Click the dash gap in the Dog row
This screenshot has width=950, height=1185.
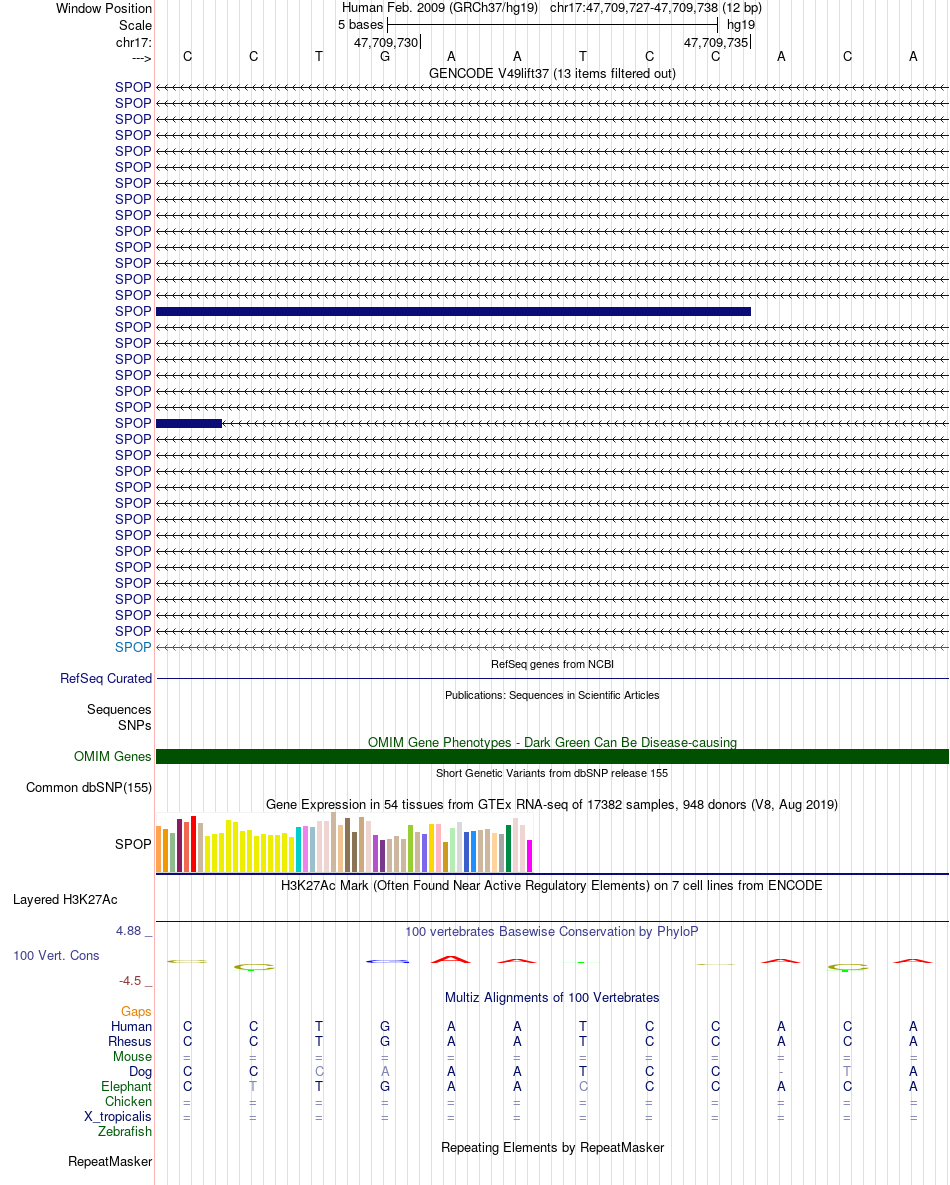781,1072
